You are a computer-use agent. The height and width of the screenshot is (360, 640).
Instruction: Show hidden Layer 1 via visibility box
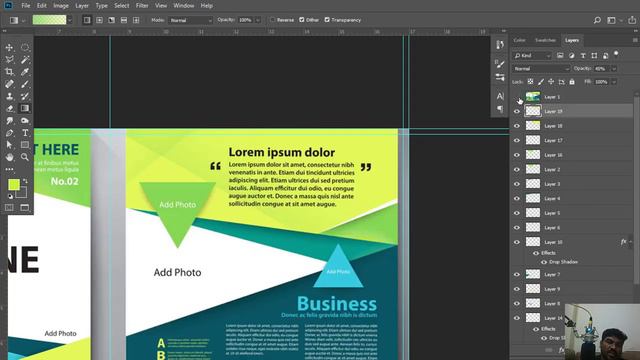517,97
